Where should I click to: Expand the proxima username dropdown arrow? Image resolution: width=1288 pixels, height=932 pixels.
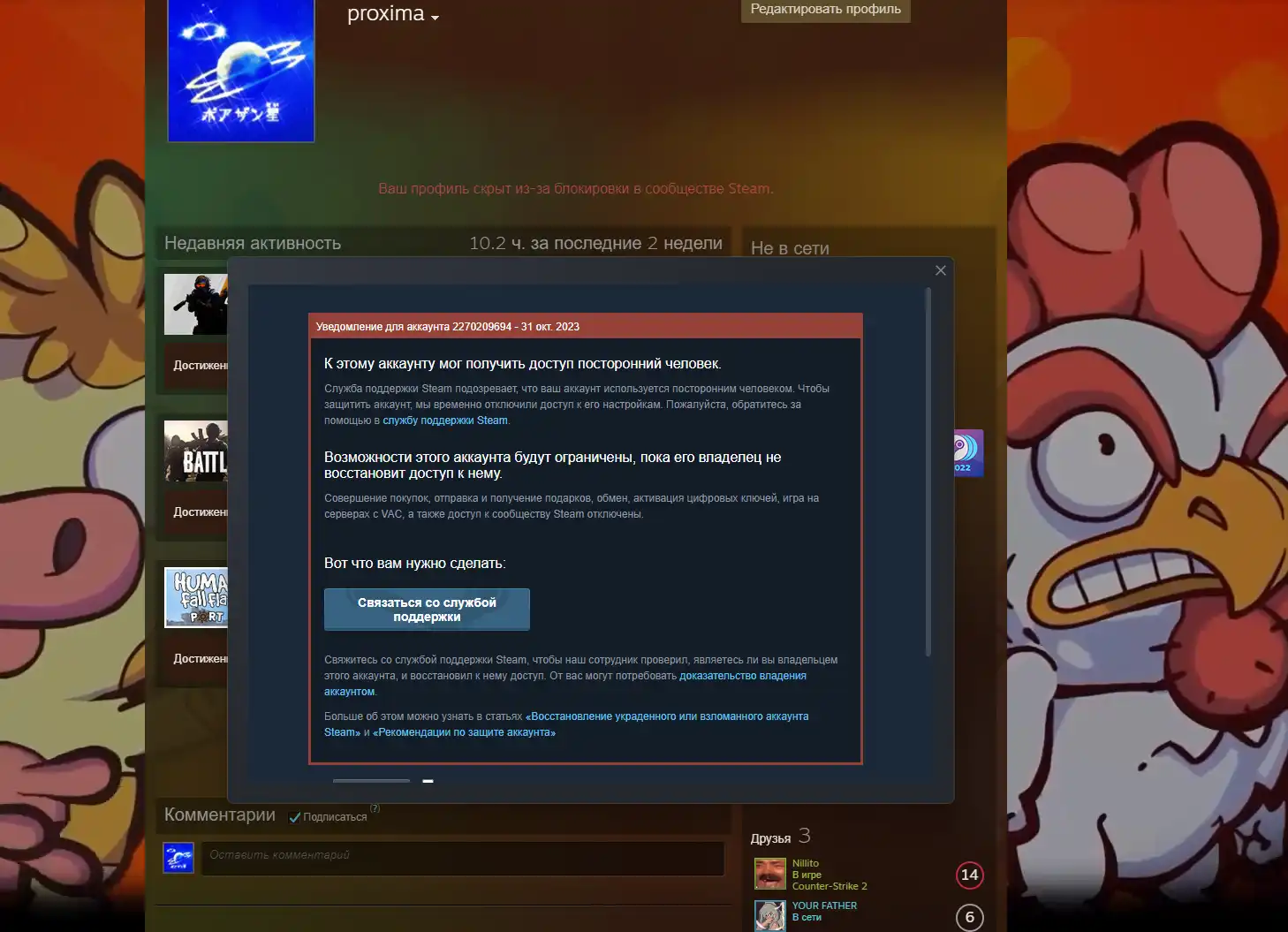point(435,18)
